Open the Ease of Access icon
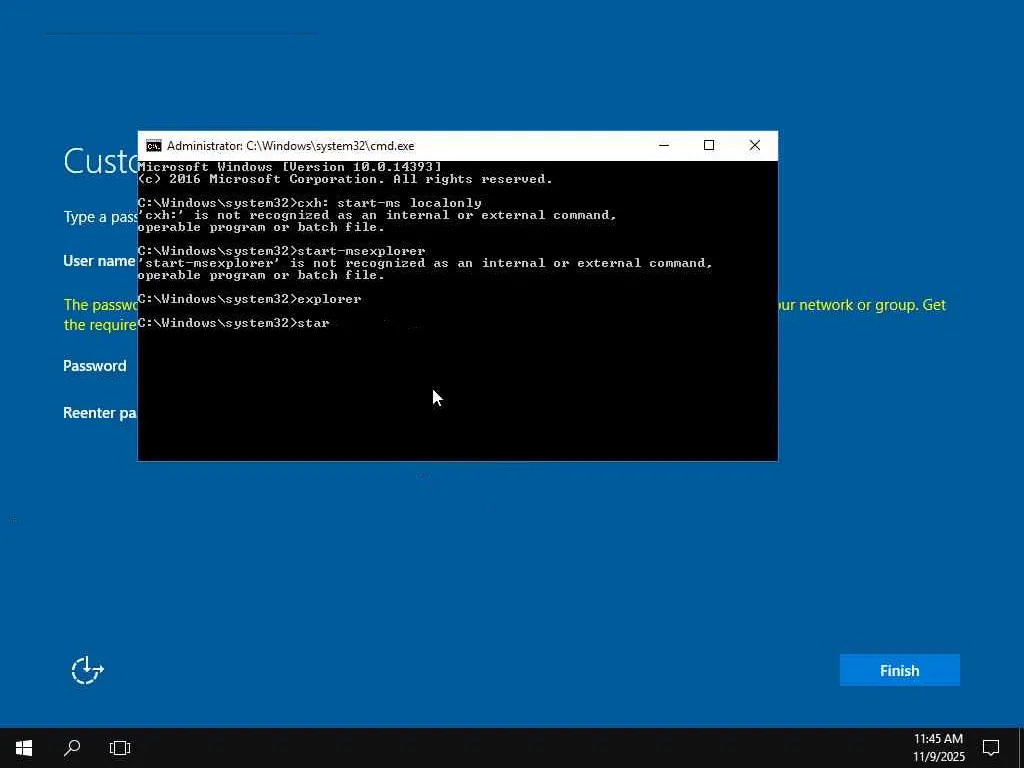1024x768 pixels. tap(87, 670)
